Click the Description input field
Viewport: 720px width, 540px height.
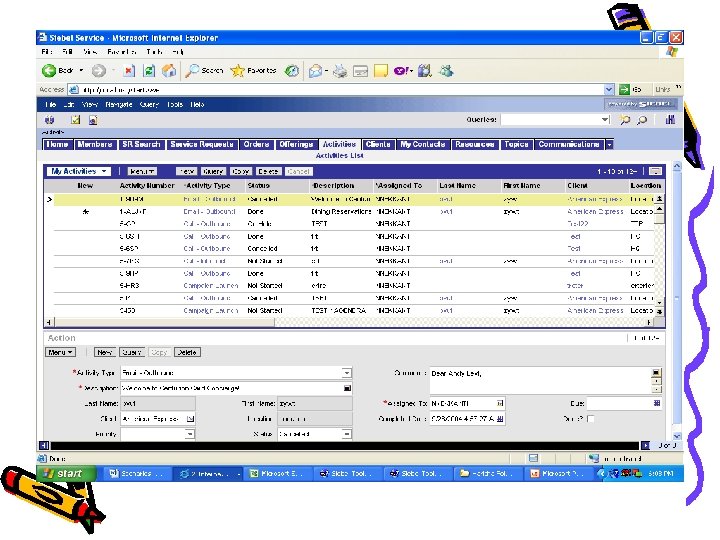[232, 388]
